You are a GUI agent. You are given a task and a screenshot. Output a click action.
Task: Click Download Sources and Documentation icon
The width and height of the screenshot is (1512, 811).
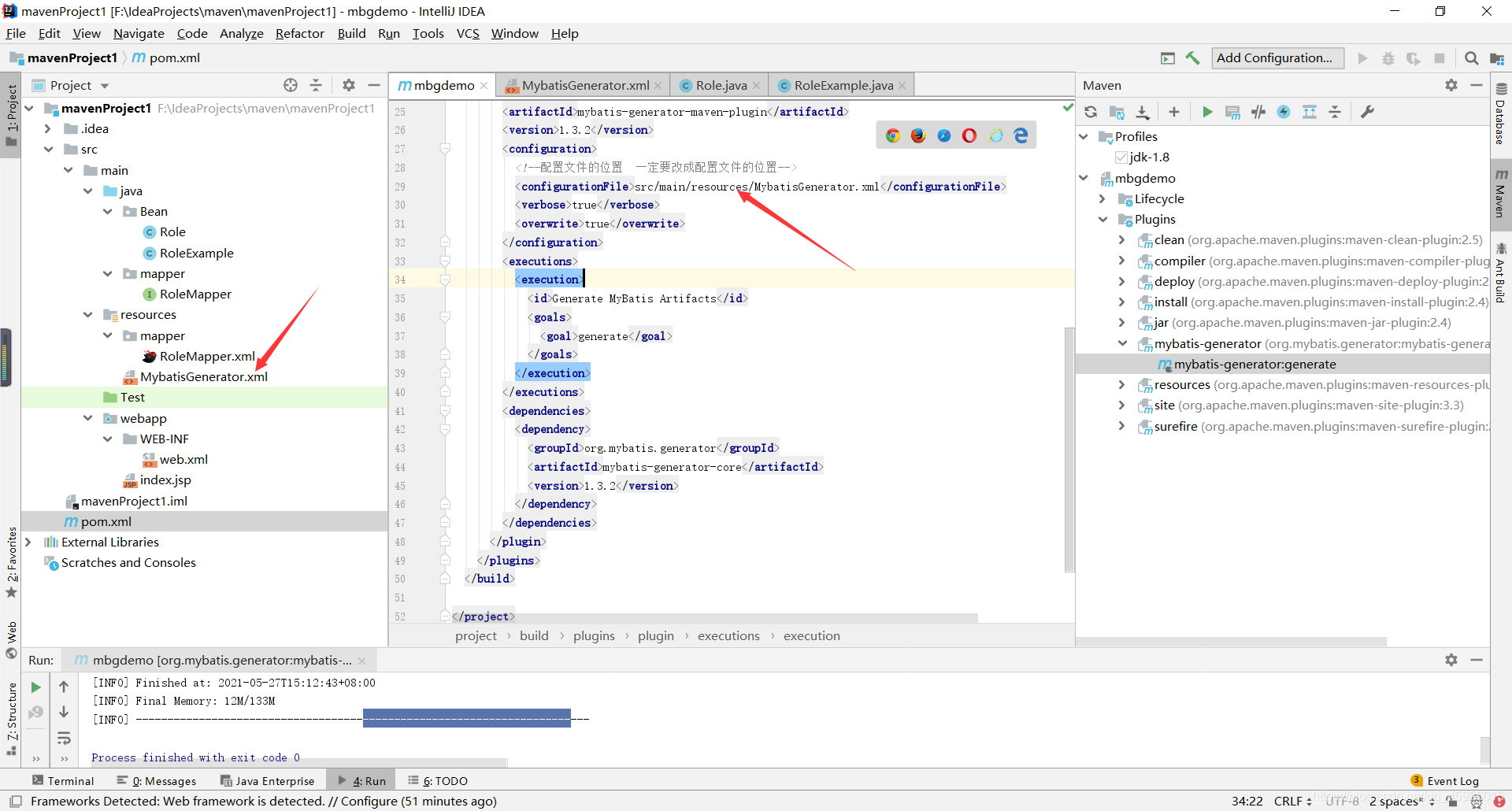(1143, 112)
